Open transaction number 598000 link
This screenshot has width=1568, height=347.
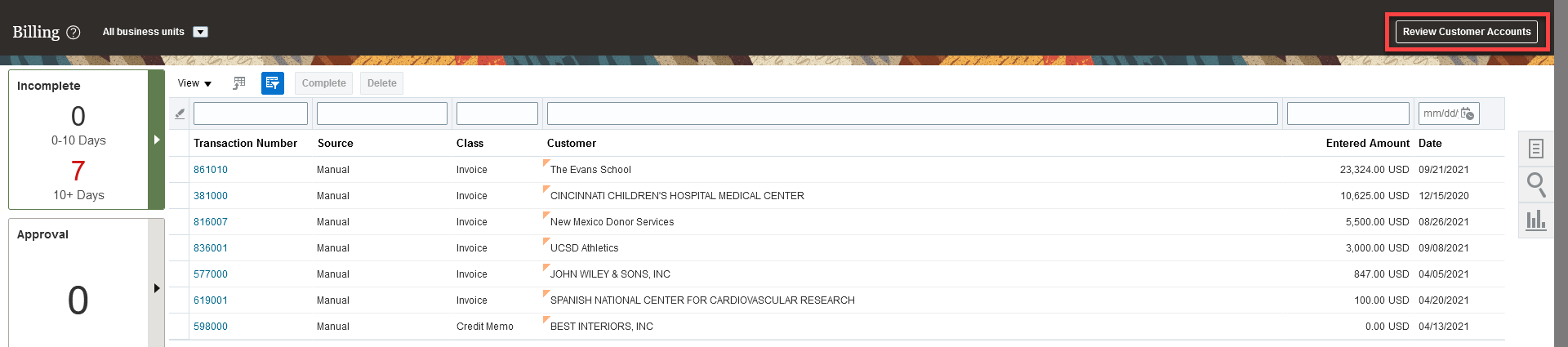point(211,327)
